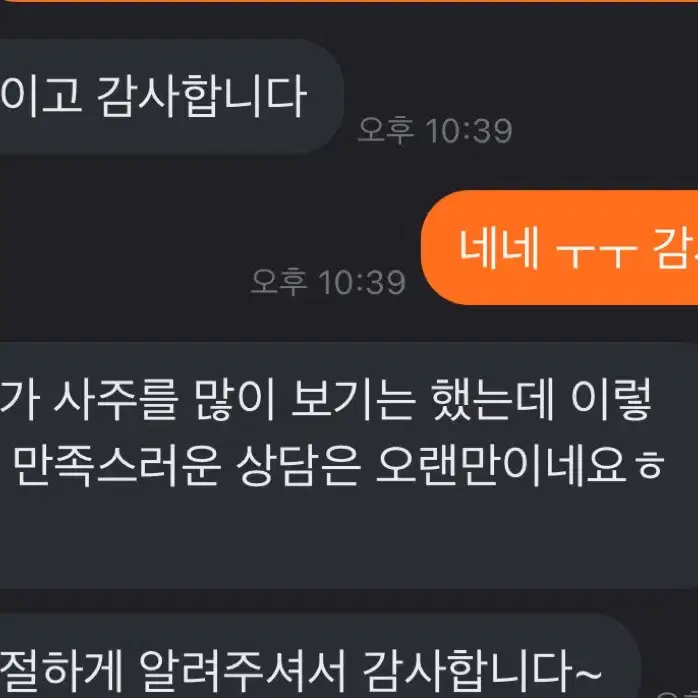Tap the 오후 10:39 timestamp left of orange bubble

click(328, 282)
